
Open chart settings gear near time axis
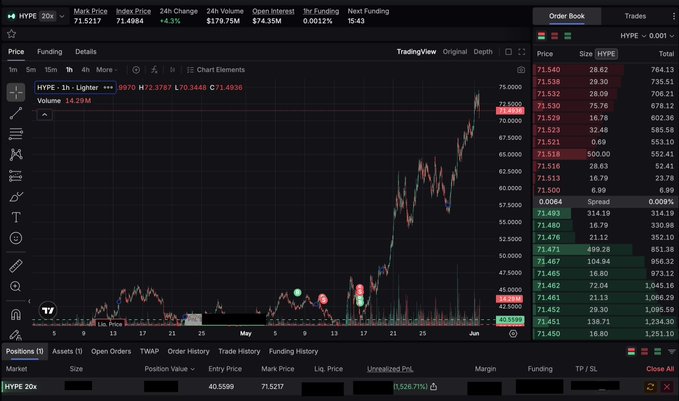click(x=513, y=333)
